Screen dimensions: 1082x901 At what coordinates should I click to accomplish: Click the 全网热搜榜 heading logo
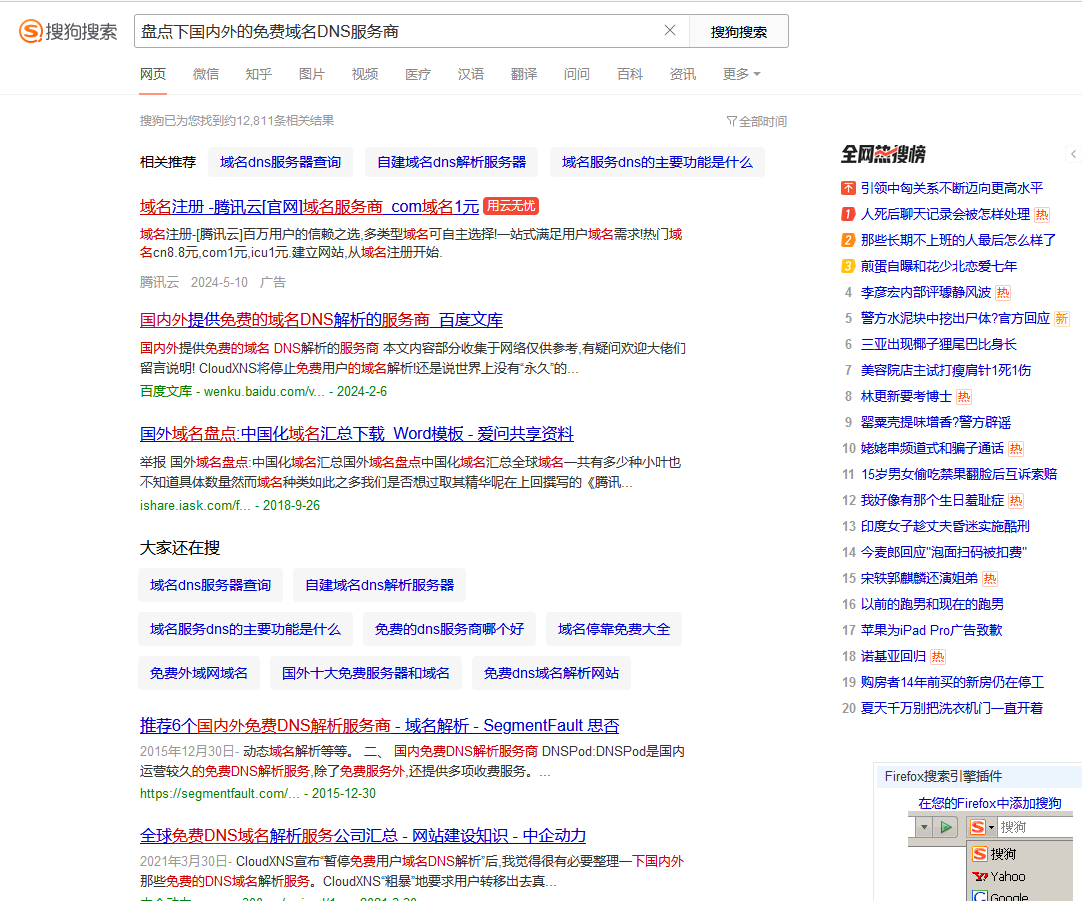click(883, 154)
